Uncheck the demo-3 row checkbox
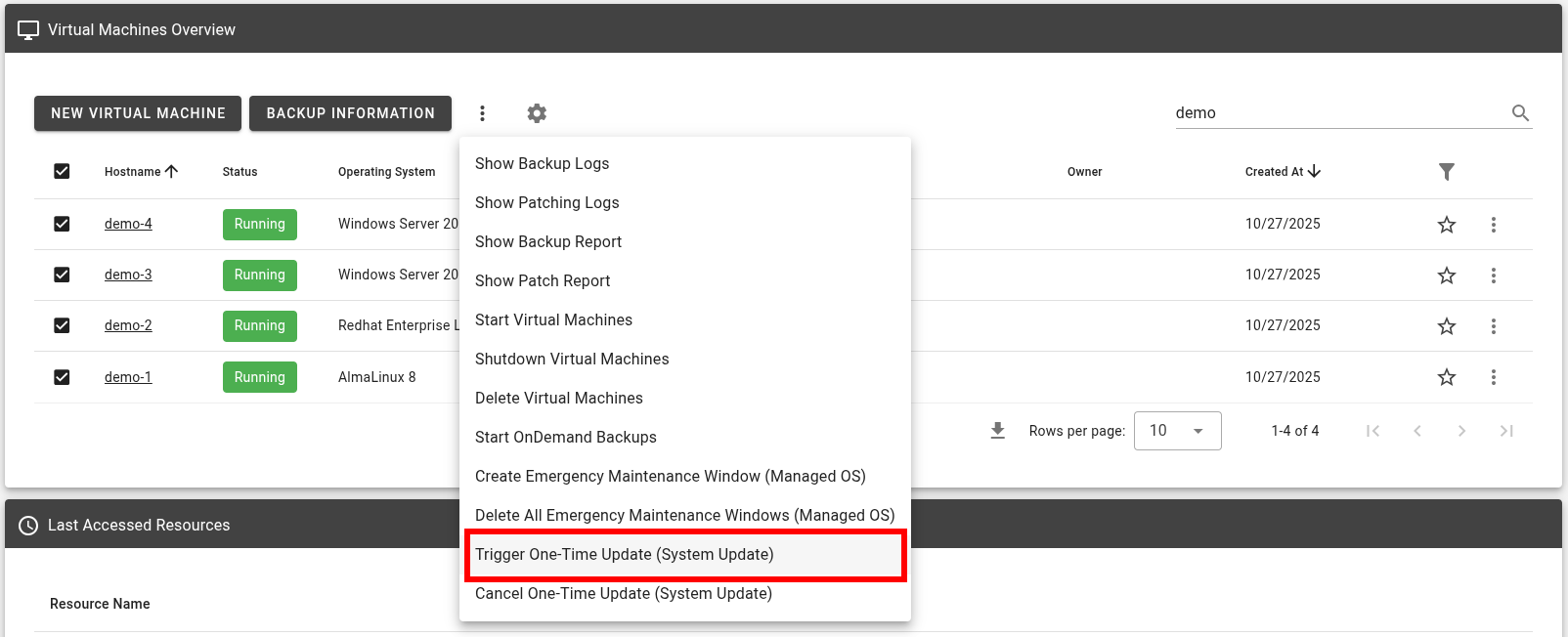 [x=62, y=275]
